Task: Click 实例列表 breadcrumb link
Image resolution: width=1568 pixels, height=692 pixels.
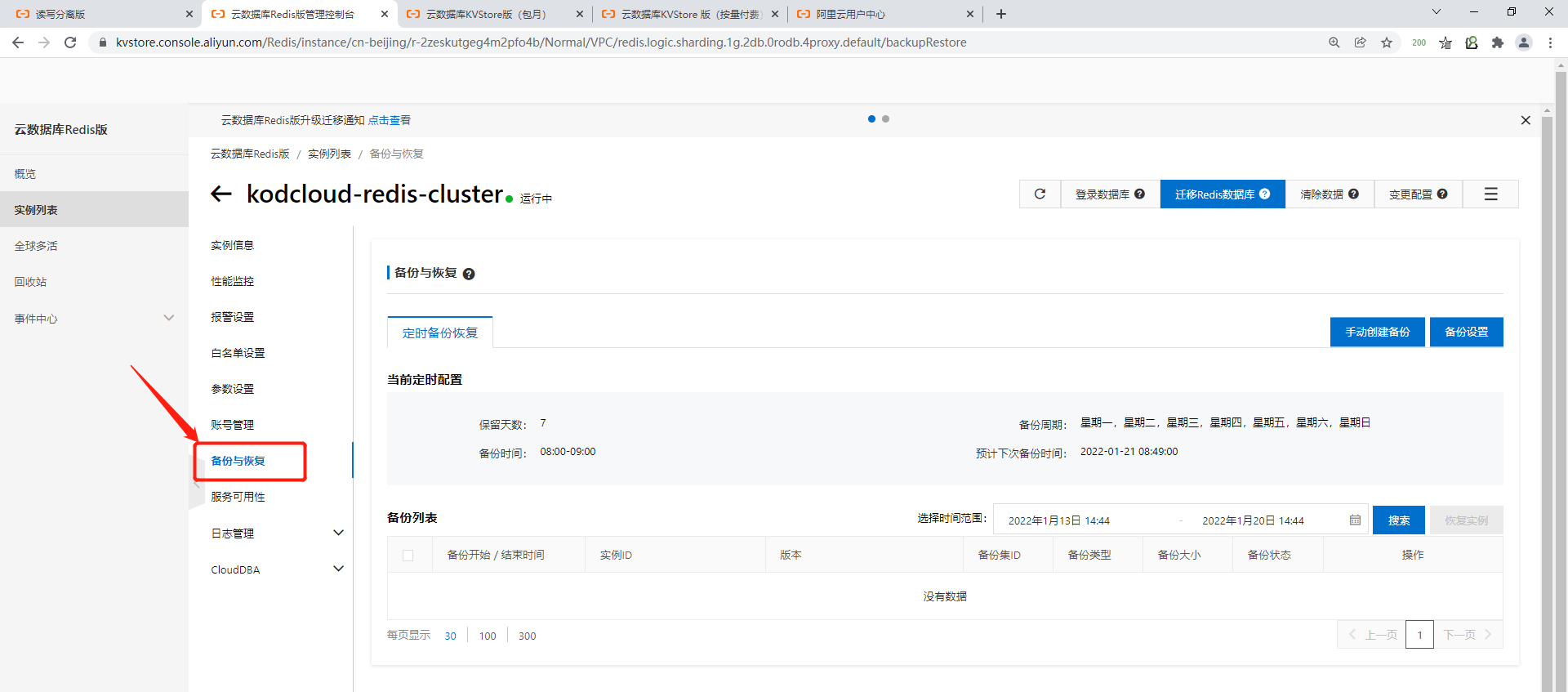Action: 329,154
